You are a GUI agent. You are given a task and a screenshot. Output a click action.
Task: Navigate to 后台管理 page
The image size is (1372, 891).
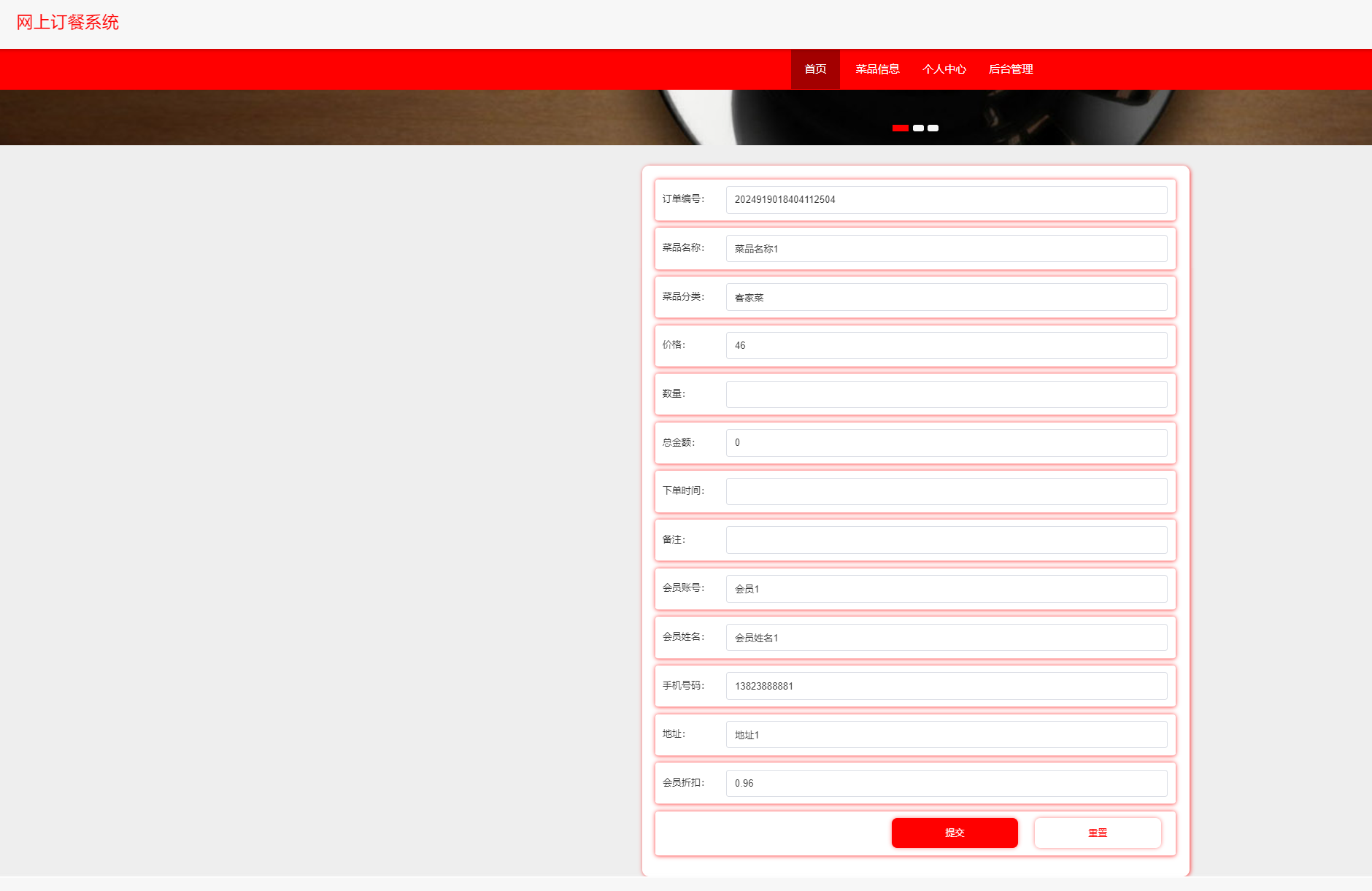(1010, 69)
